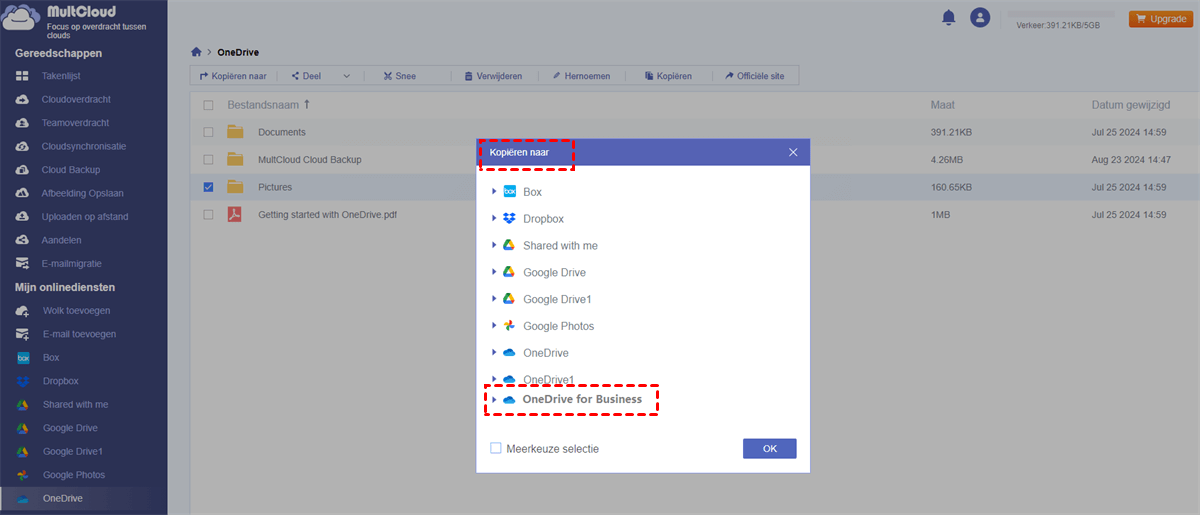Screen dimensions: 1200x515
Task: Click the Upgrade button
Action: click(x=1160, y=18)
